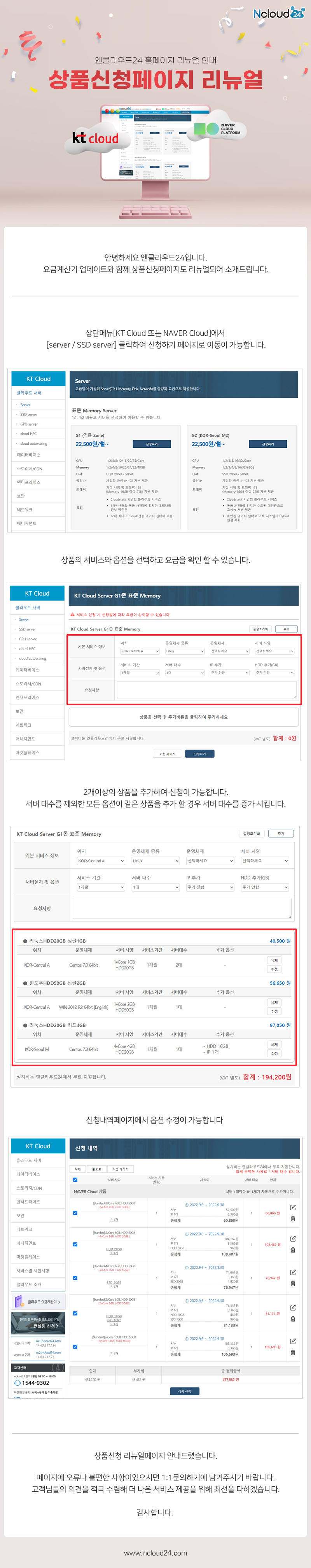Open the 운영체제 종류 dropdown in the 합계 0원 form
Screen dimensions: 311x1568
[185, 651]
